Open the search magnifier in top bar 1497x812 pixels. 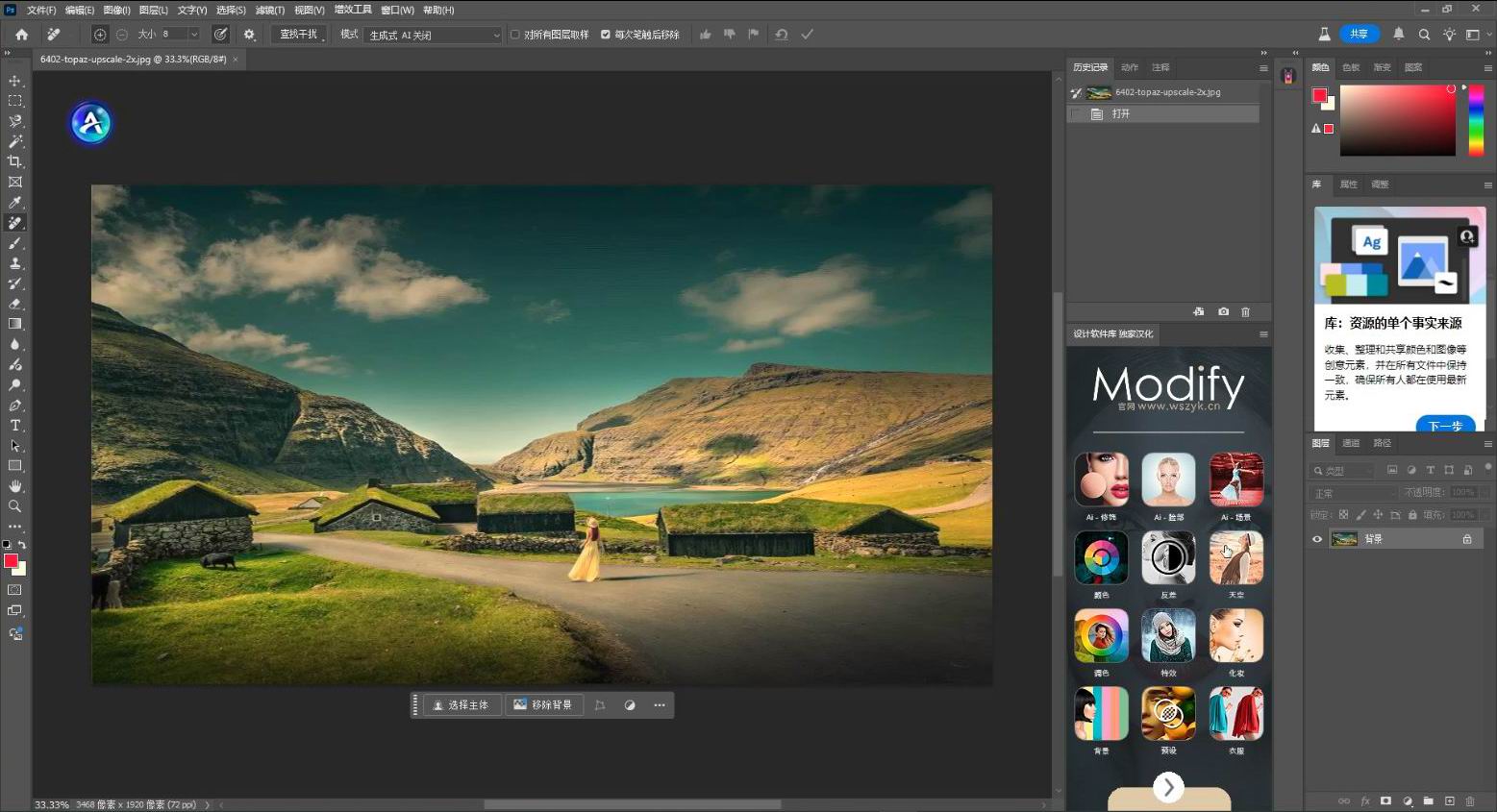[x=1425, y=35]
